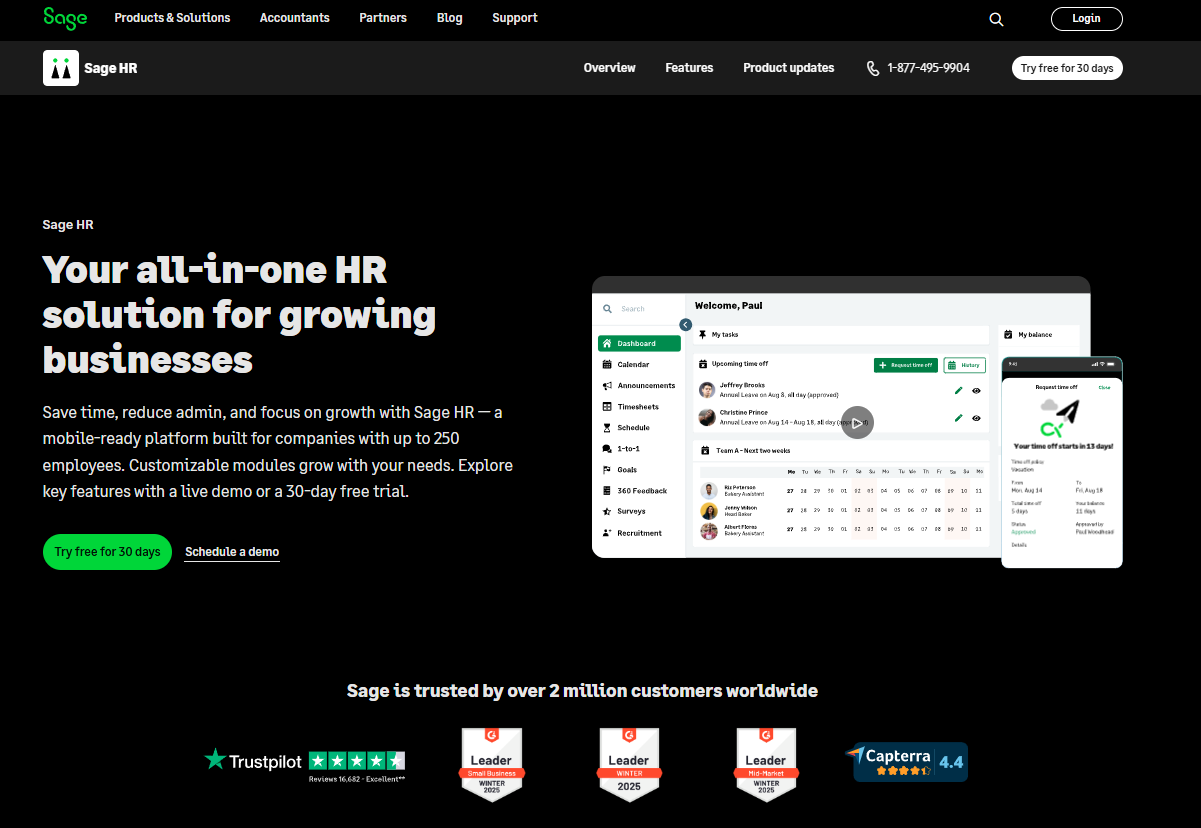Click the Trustpilot logo

[x=253, y=761]
